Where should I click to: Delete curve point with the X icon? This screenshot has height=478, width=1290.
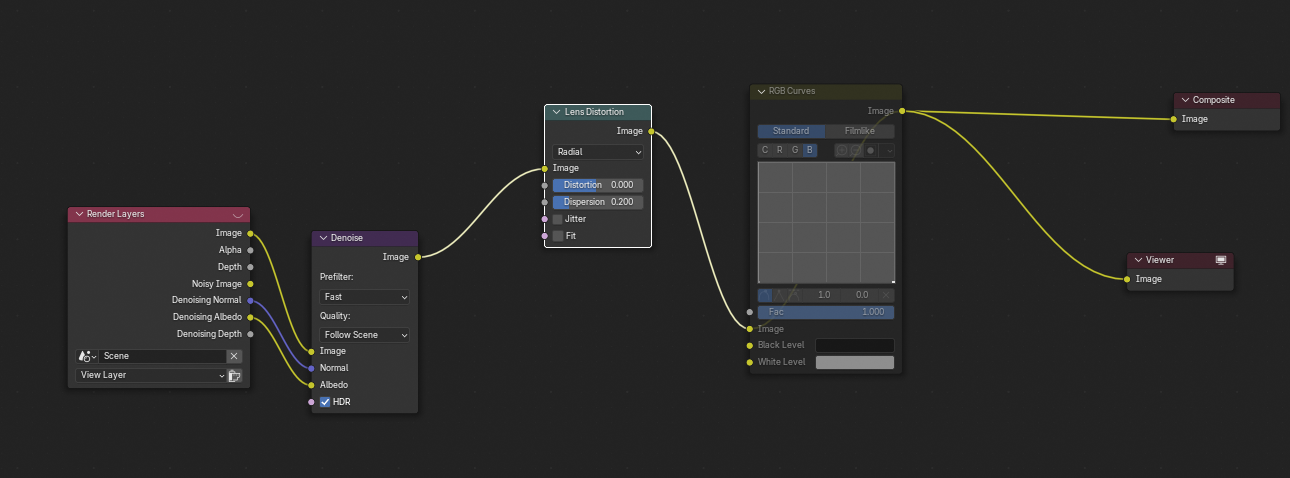[x=886, y=295]
